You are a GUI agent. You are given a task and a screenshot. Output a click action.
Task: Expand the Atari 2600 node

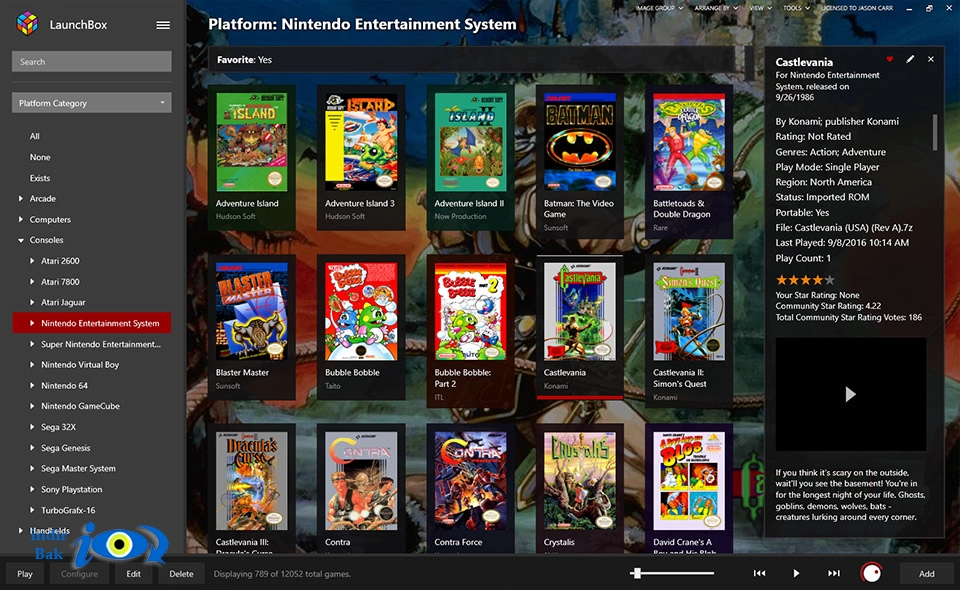[32, 261]
